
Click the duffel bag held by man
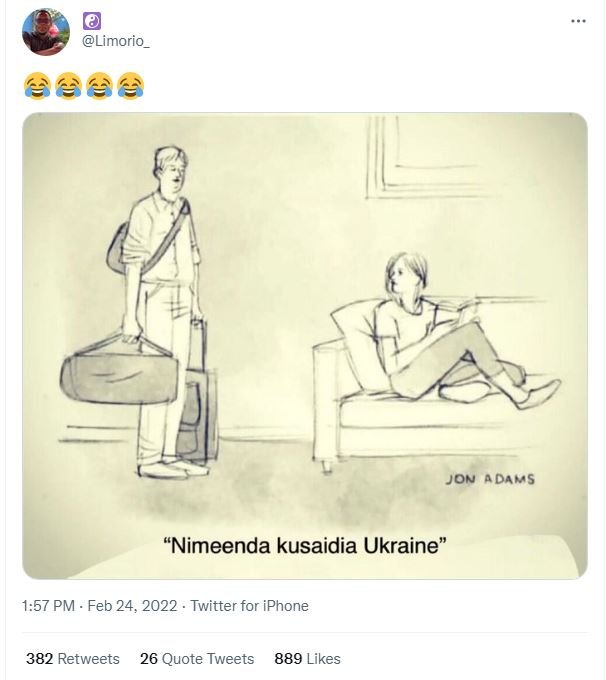[119, 373]
